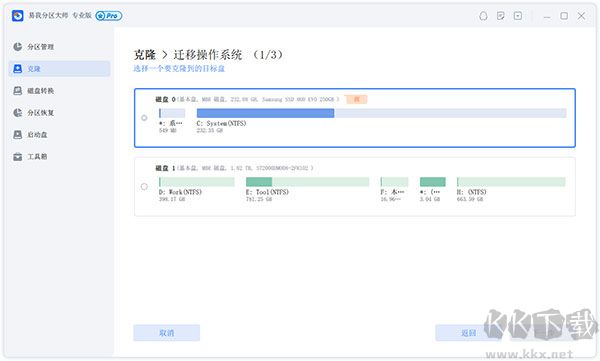Select the 克隆 clone icon in sidebar
This screenshot has width=600, height=361.
[x=18, y=69]
